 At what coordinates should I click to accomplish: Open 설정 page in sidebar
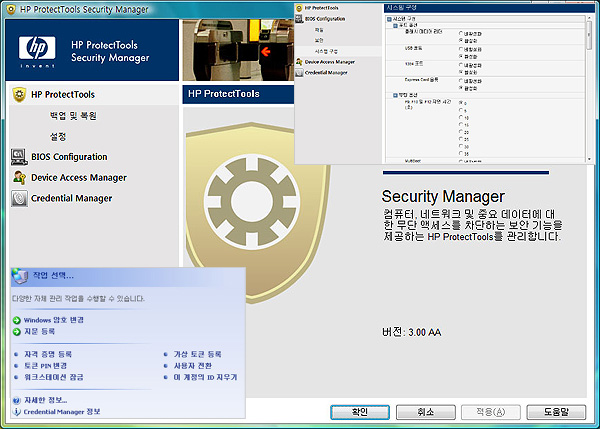58,137
